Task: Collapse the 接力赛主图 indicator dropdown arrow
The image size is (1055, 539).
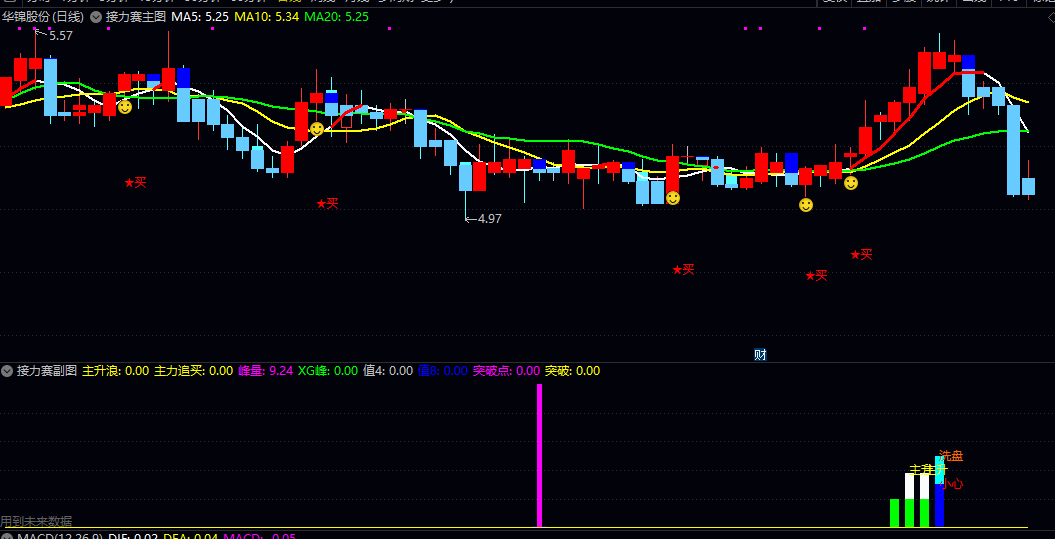Action: [96, 17]
